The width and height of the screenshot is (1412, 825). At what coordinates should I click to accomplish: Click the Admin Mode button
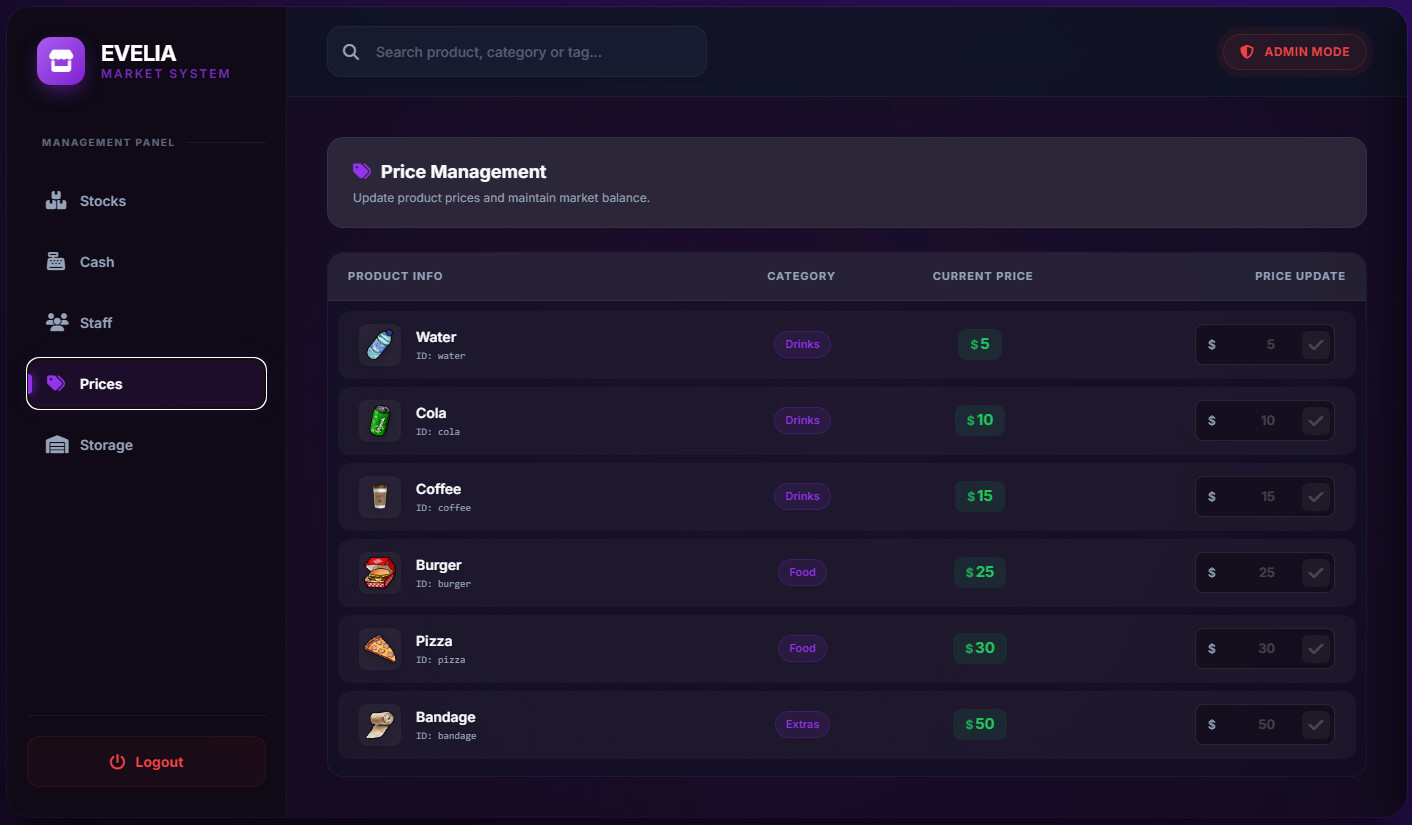click(1294, 51)
